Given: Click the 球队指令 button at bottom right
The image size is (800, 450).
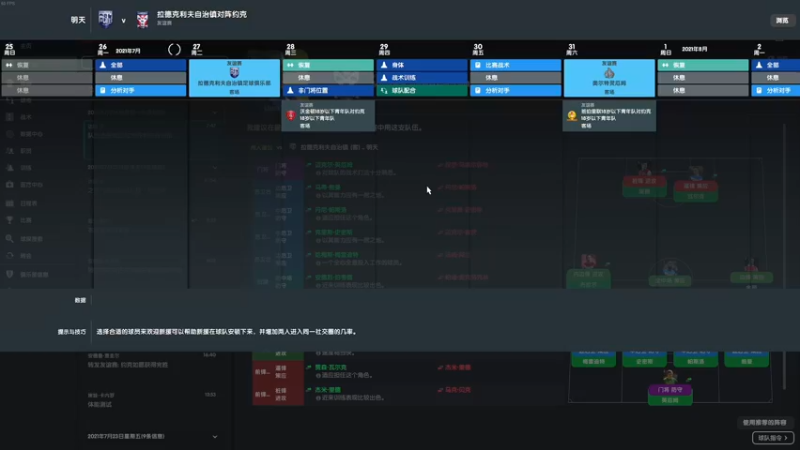Looking at the screenshot, I should 772,438.
